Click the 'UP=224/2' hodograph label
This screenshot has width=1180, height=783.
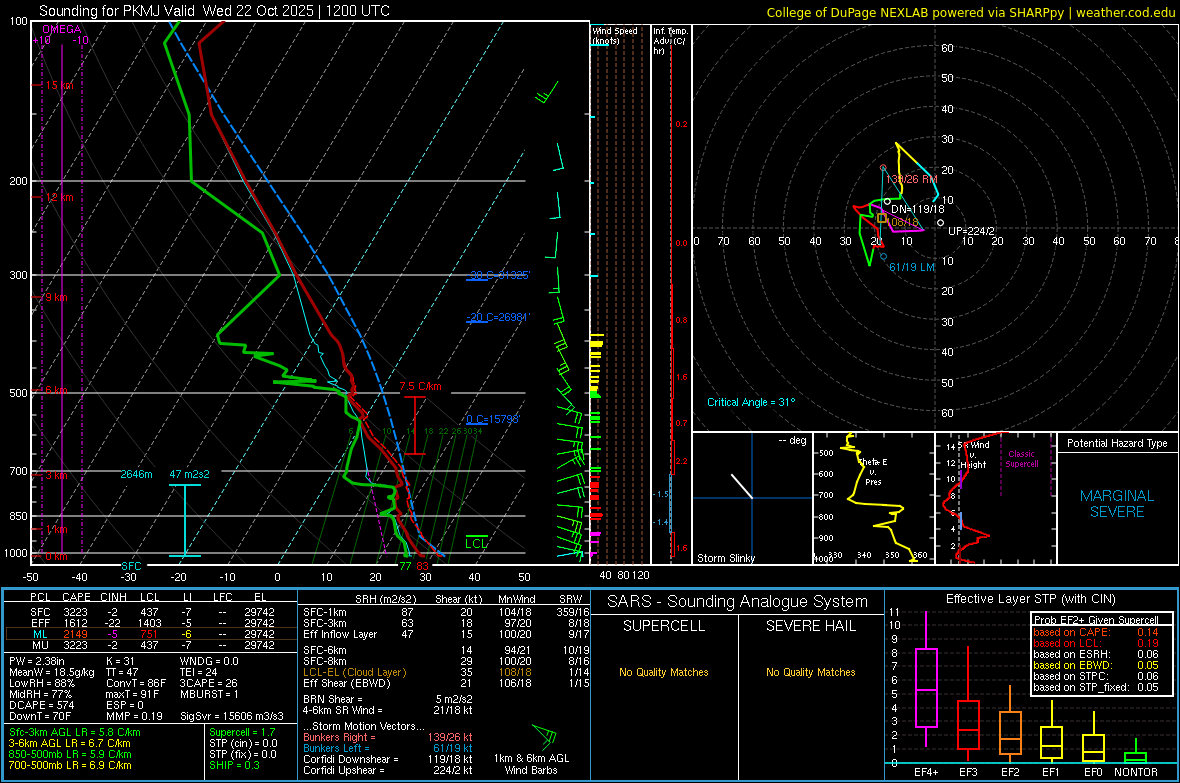pos(971,231)
